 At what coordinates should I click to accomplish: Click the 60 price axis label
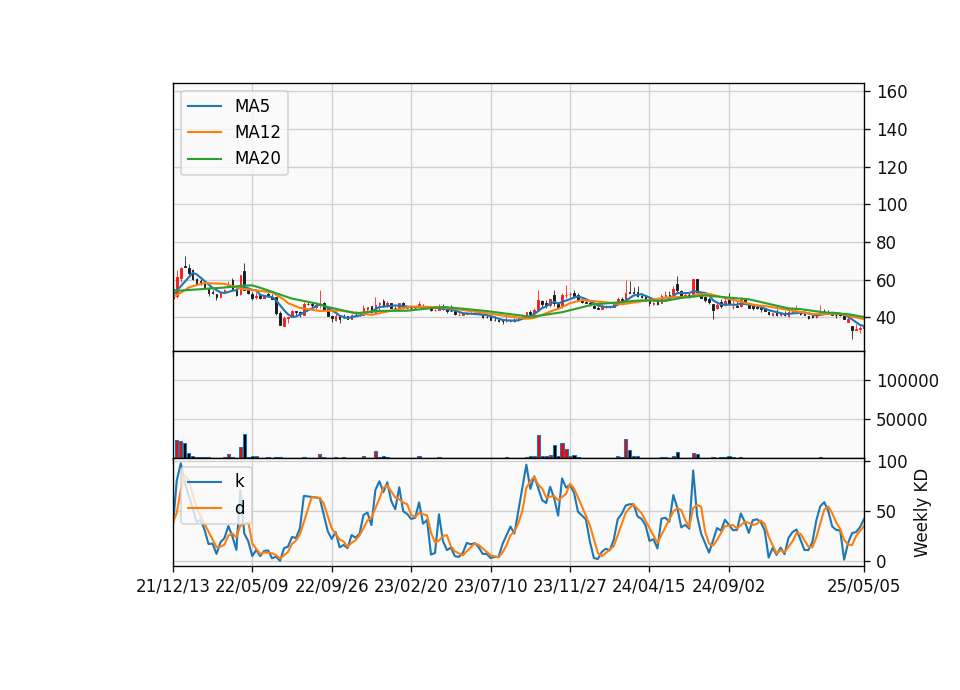[x=887, y=280]
